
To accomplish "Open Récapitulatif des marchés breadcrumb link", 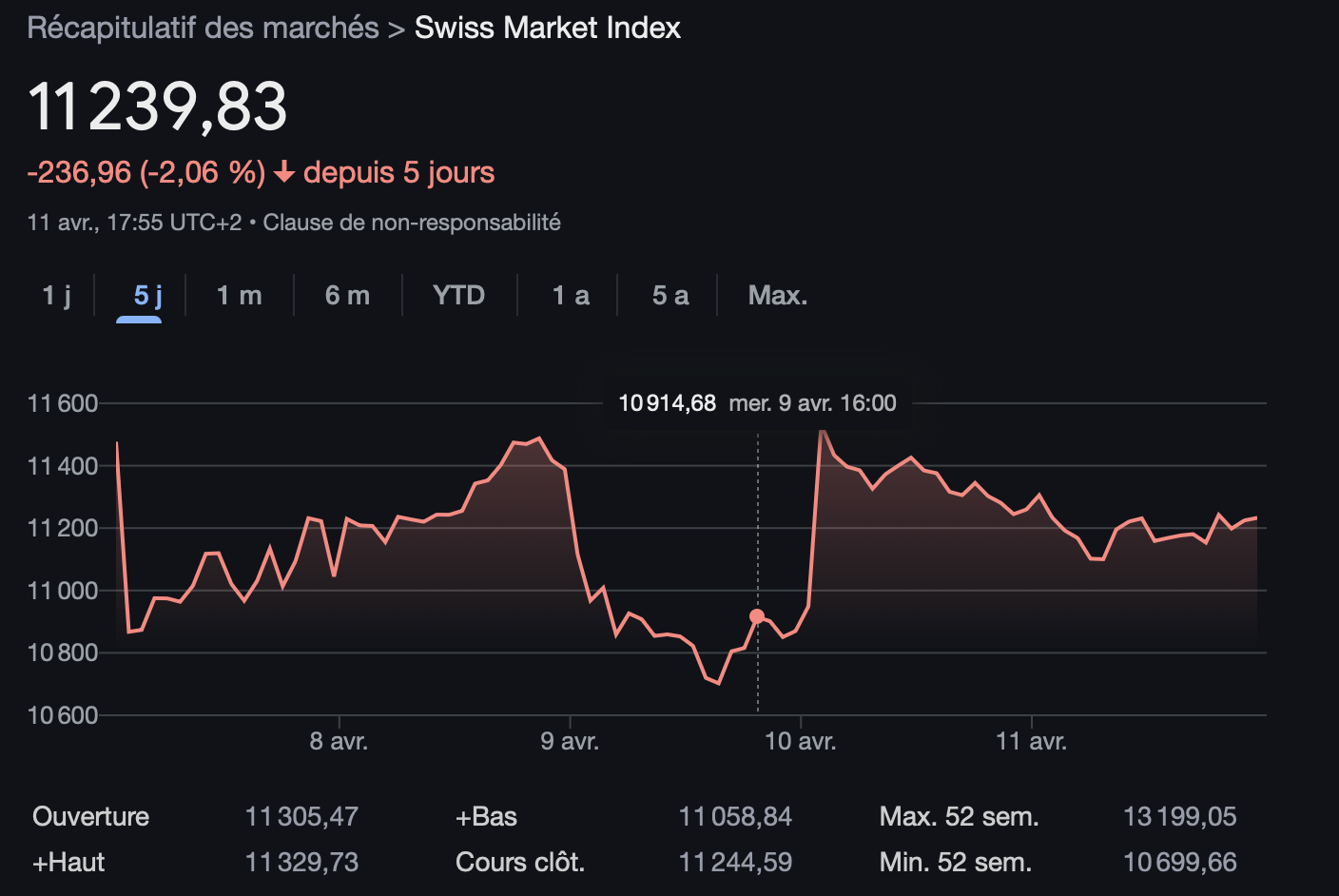I will [204, 28].
